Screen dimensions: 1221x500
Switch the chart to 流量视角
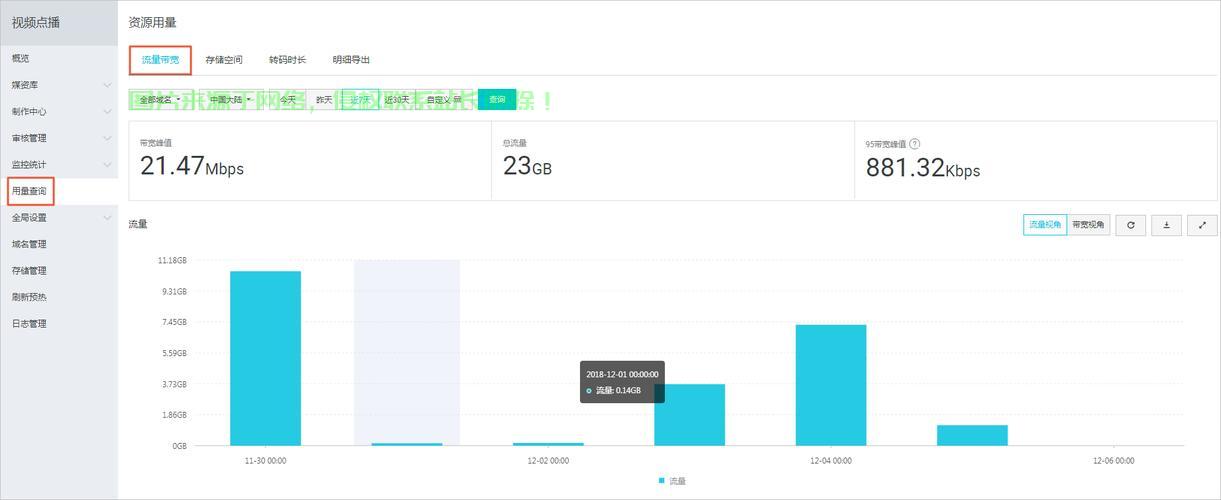pos(1044,225)
